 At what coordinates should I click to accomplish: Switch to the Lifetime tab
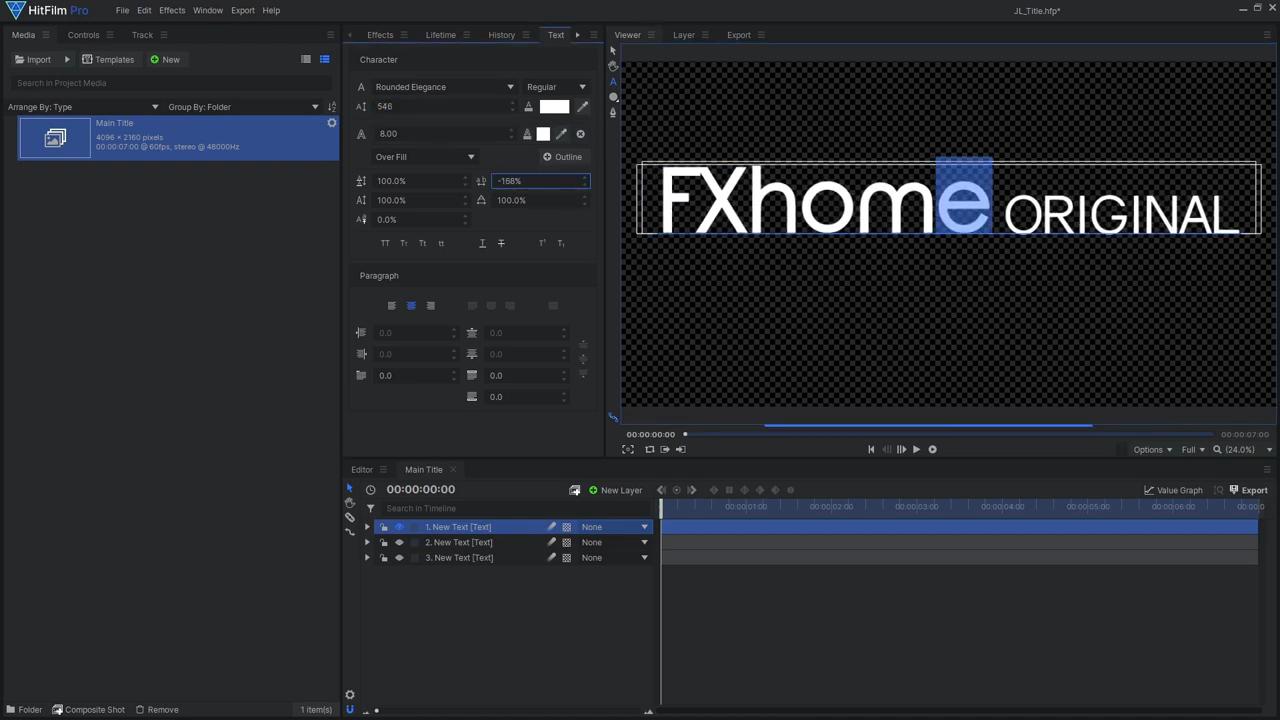440,35
